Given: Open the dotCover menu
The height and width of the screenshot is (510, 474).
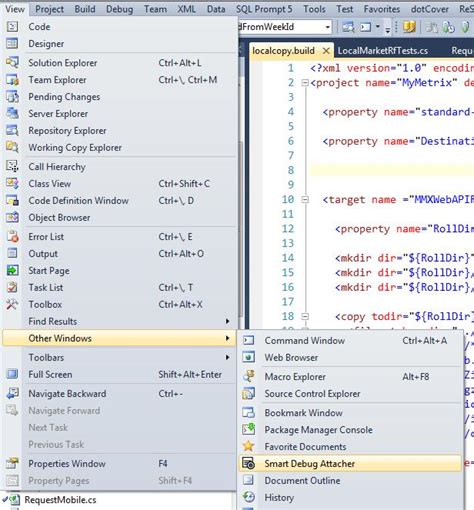Looking at the screenshot, I should pos(430,9).
